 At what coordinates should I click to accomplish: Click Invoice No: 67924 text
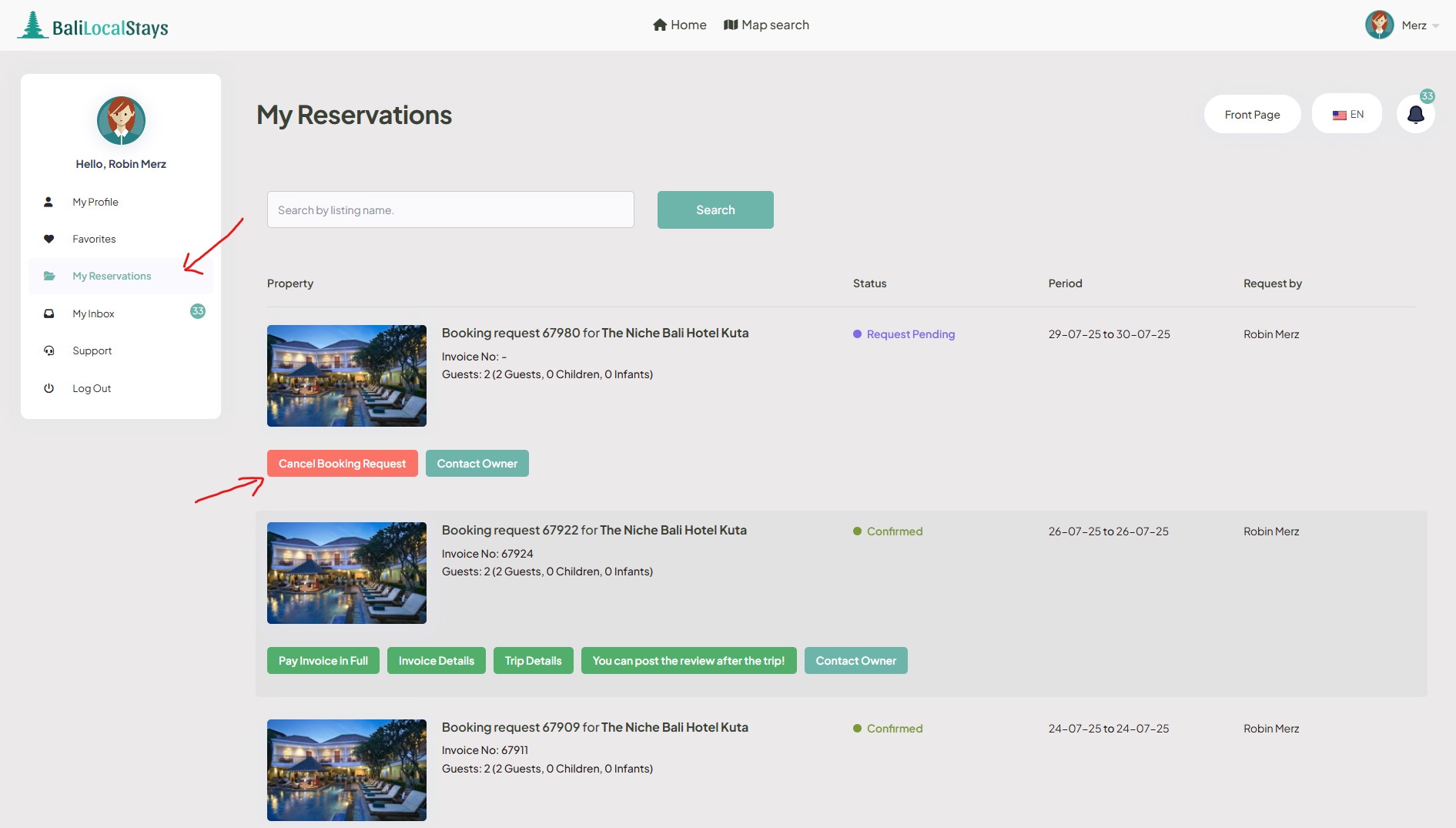(487, 554)
